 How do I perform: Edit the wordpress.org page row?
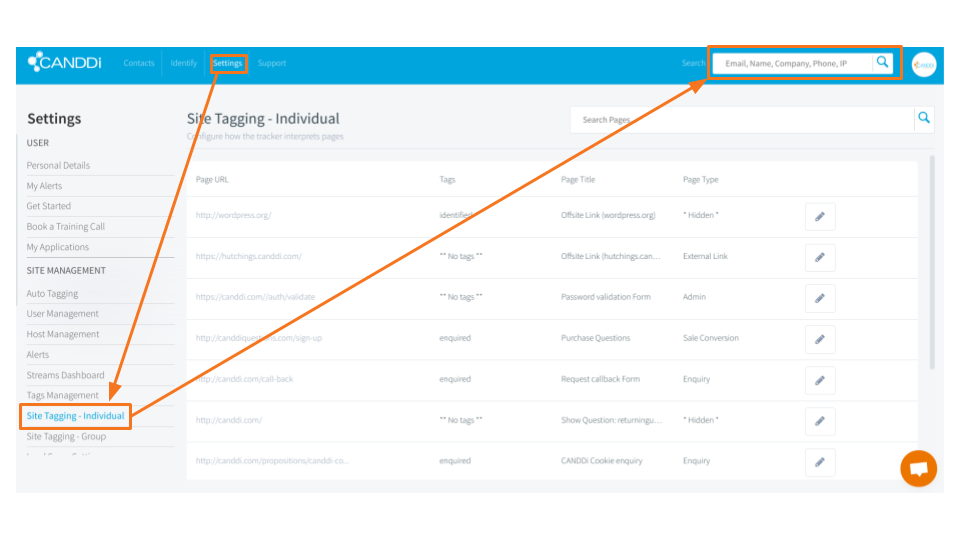coord(820,217)
